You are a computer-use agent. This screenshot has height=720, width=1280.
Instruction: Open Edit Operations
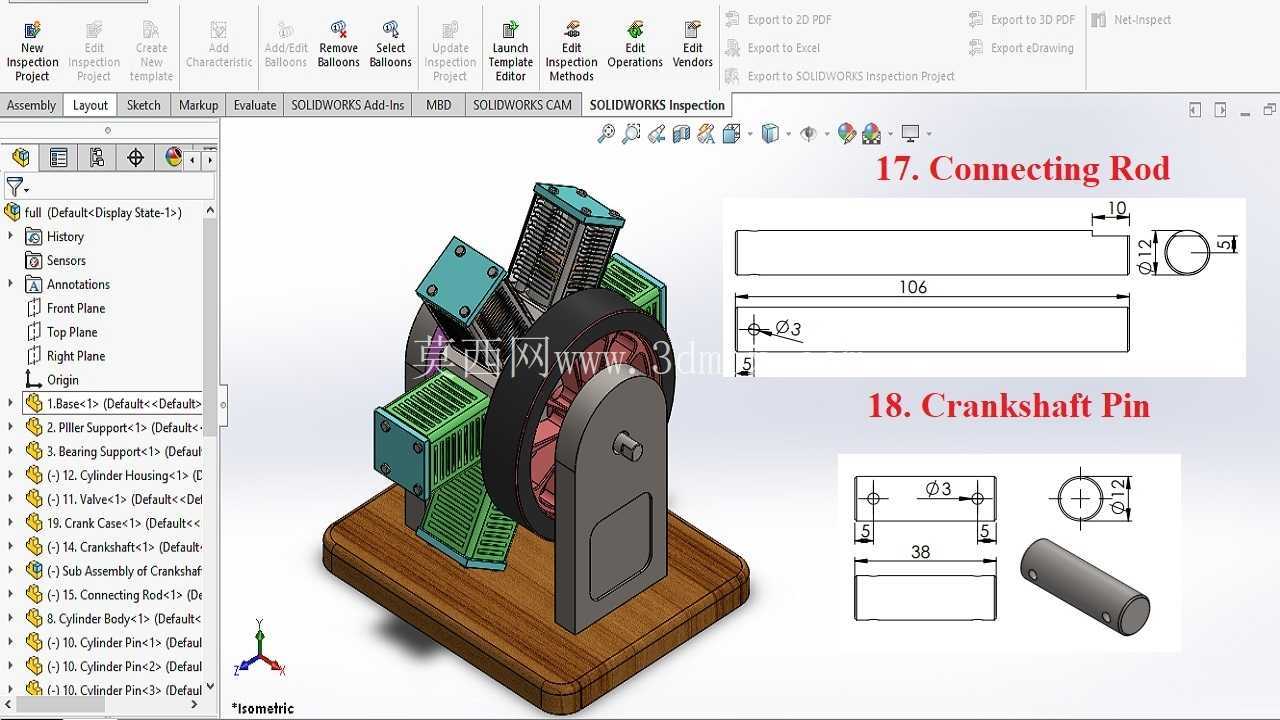pos(635,45)
